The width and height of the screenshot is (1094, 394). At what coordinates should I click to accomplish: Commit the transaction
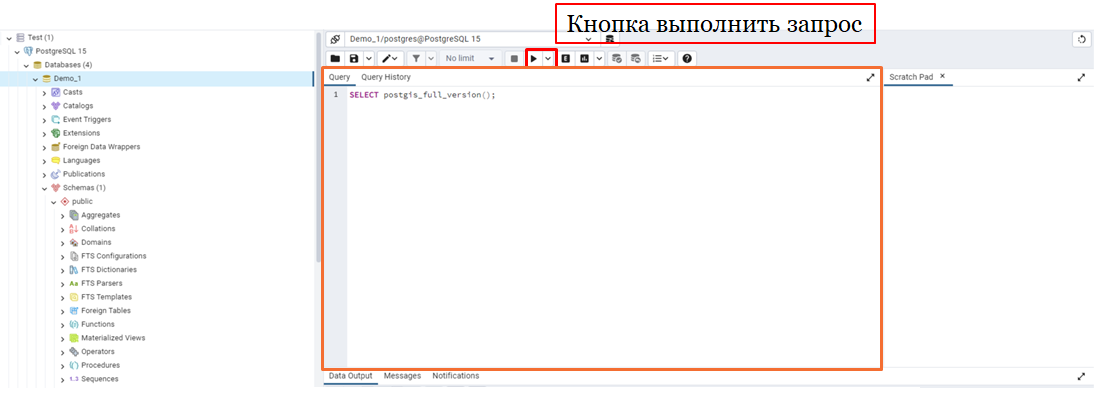[x=617, y=59]
